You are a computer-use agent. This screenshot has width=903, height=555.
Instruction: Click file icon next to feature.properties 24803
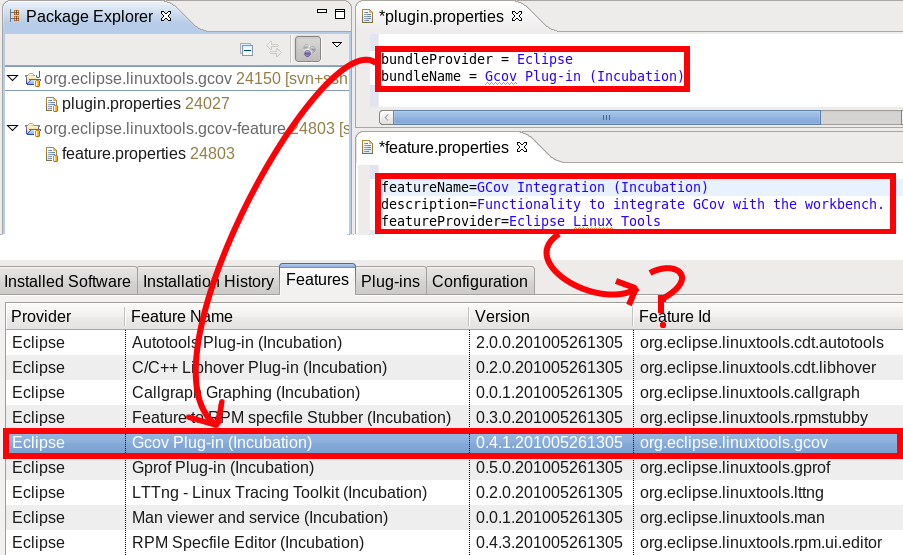pos(52,154)
